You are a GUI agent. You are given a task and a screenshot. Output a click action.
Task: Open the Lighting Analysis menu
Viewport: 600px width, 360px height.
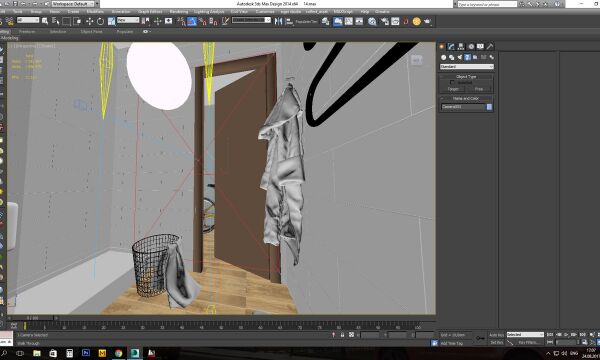(209, 12)
